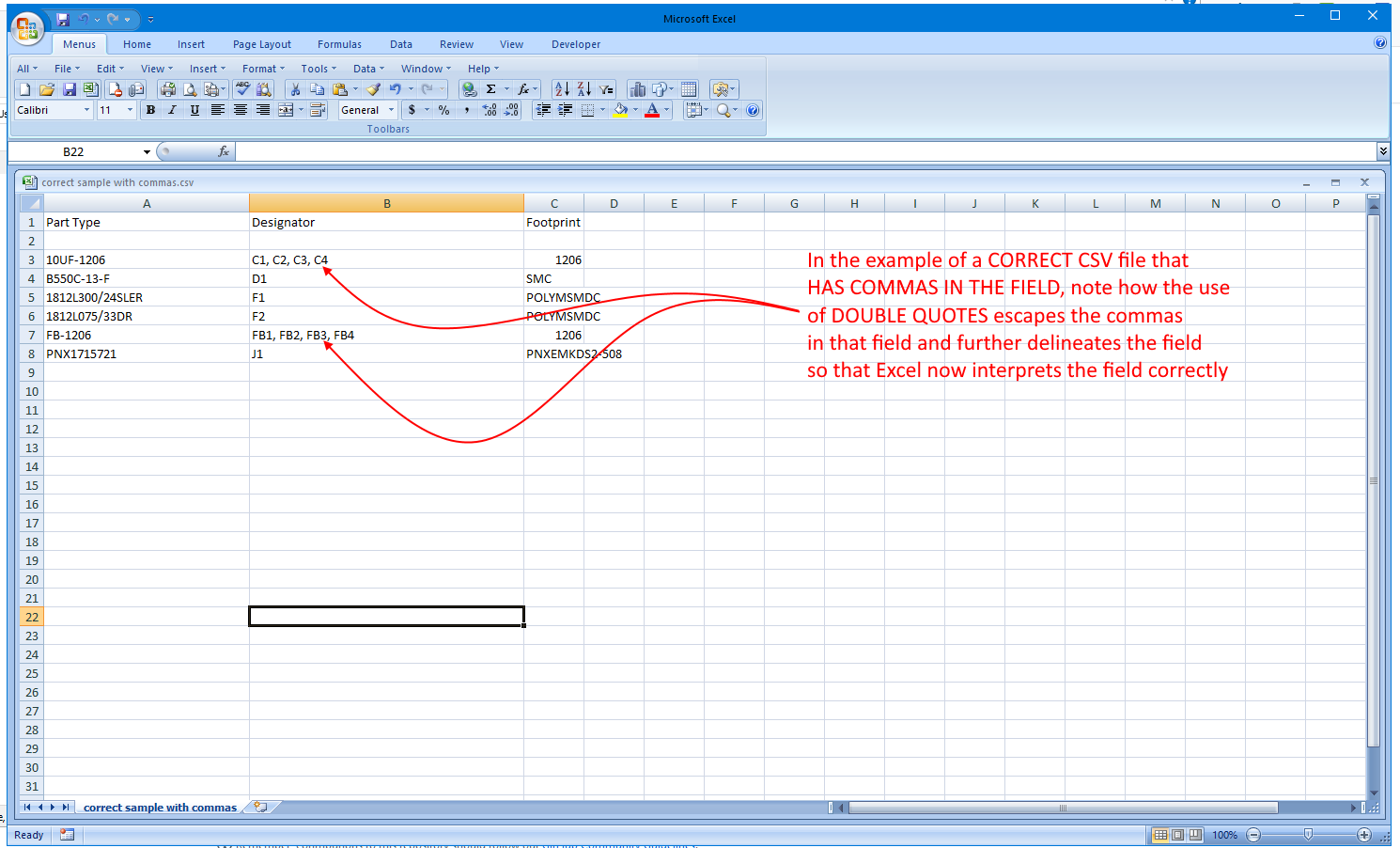Run Spelling check ABC icon
The image size is (1400, 848).
pyautogui.click(x=242, y=89)
